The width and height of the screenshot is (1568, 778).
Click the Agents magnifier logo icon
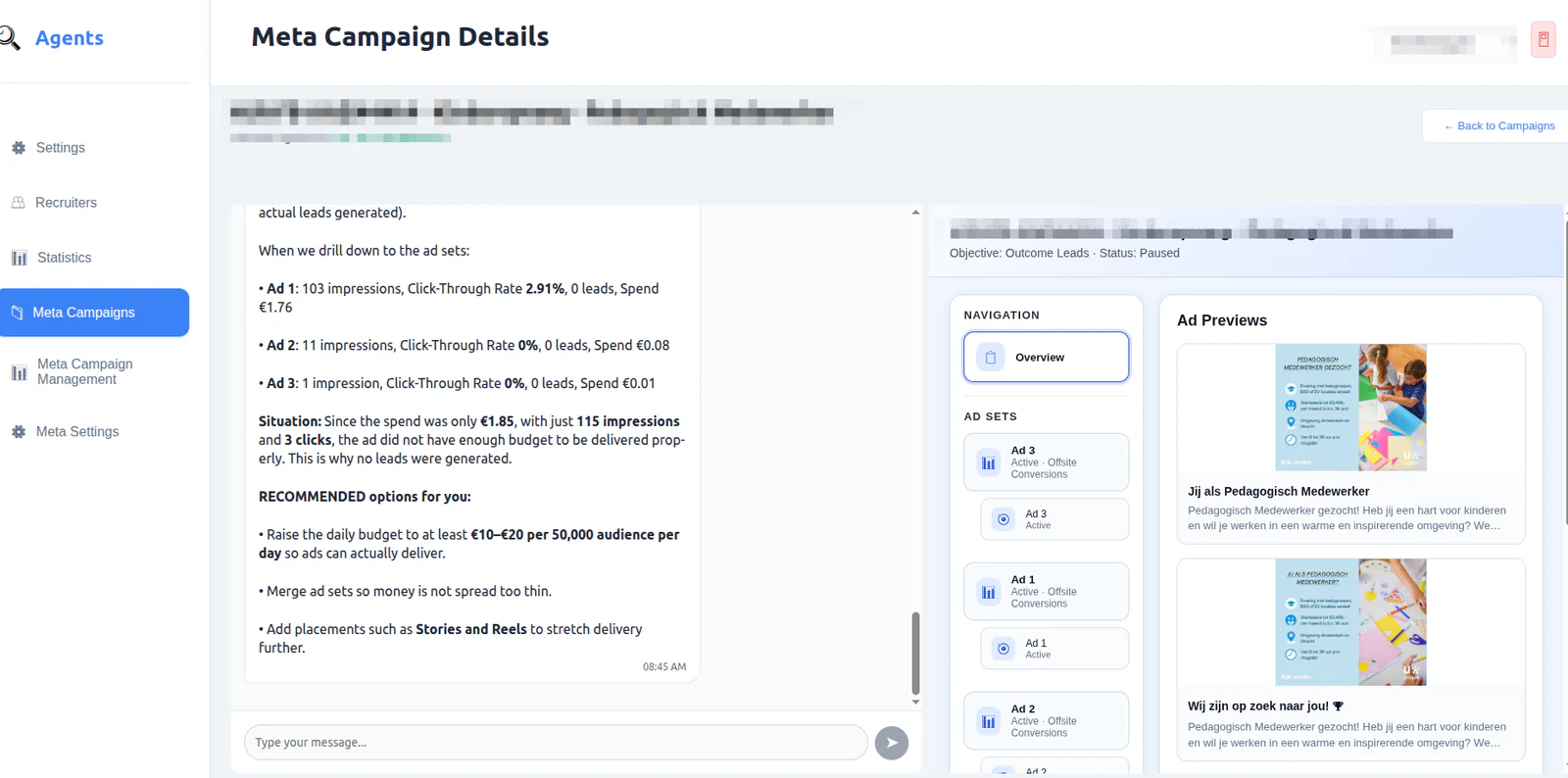(9, 38)
